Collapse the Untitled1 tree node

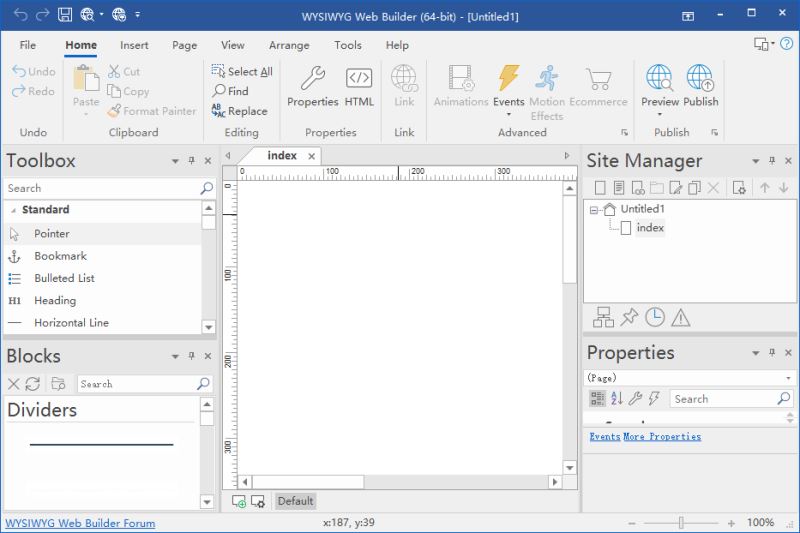coord(594,210)
